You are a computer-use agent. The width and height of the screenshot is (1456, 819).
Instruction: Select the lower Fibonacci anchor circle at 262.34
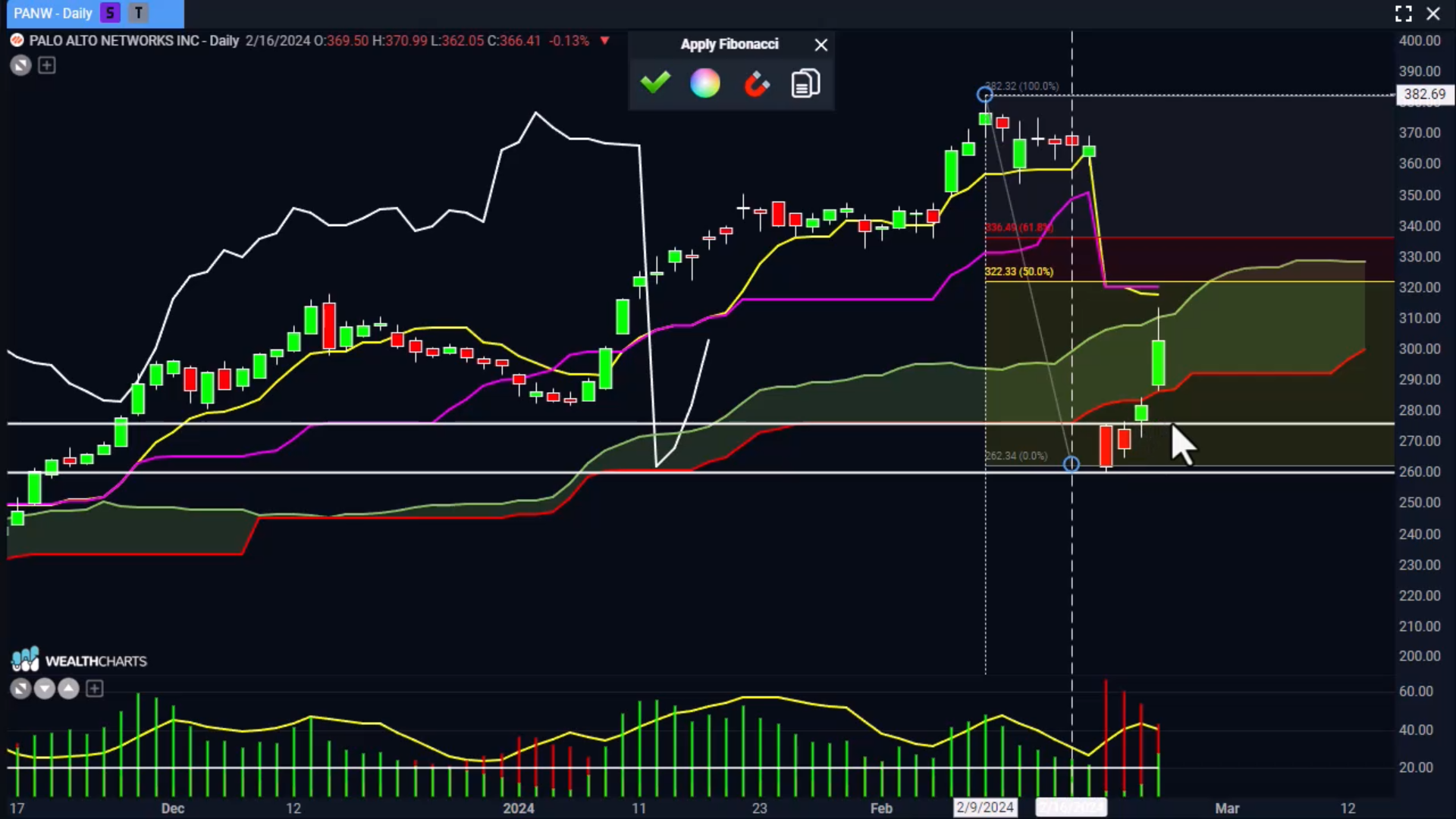(1072, 464)
